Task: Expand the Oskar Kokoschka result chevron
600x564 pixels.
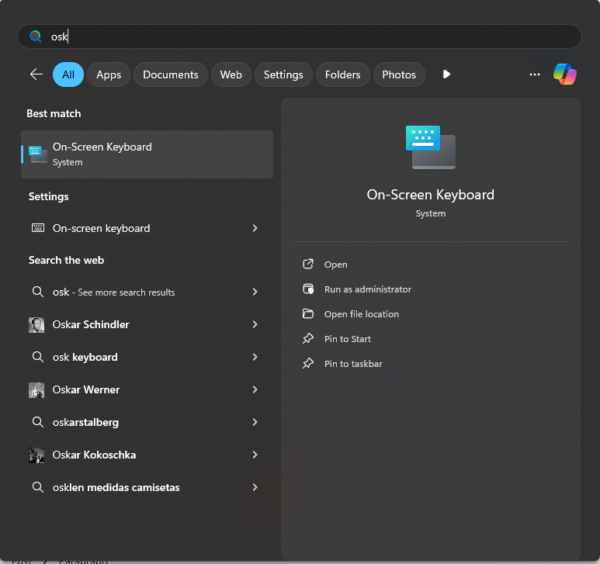Action: coord(255,455)
